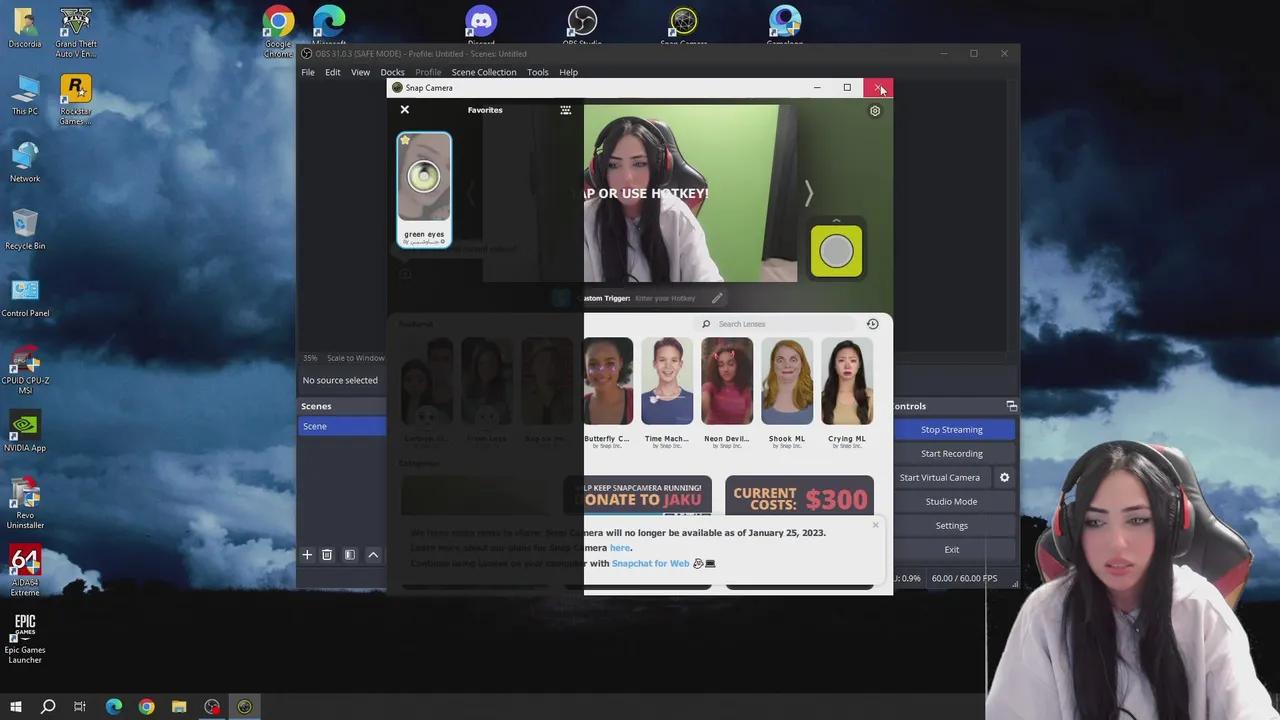Move scene up arrow
The width and height of the screenshot is (1280, 720).
click(x=373, y=555)
